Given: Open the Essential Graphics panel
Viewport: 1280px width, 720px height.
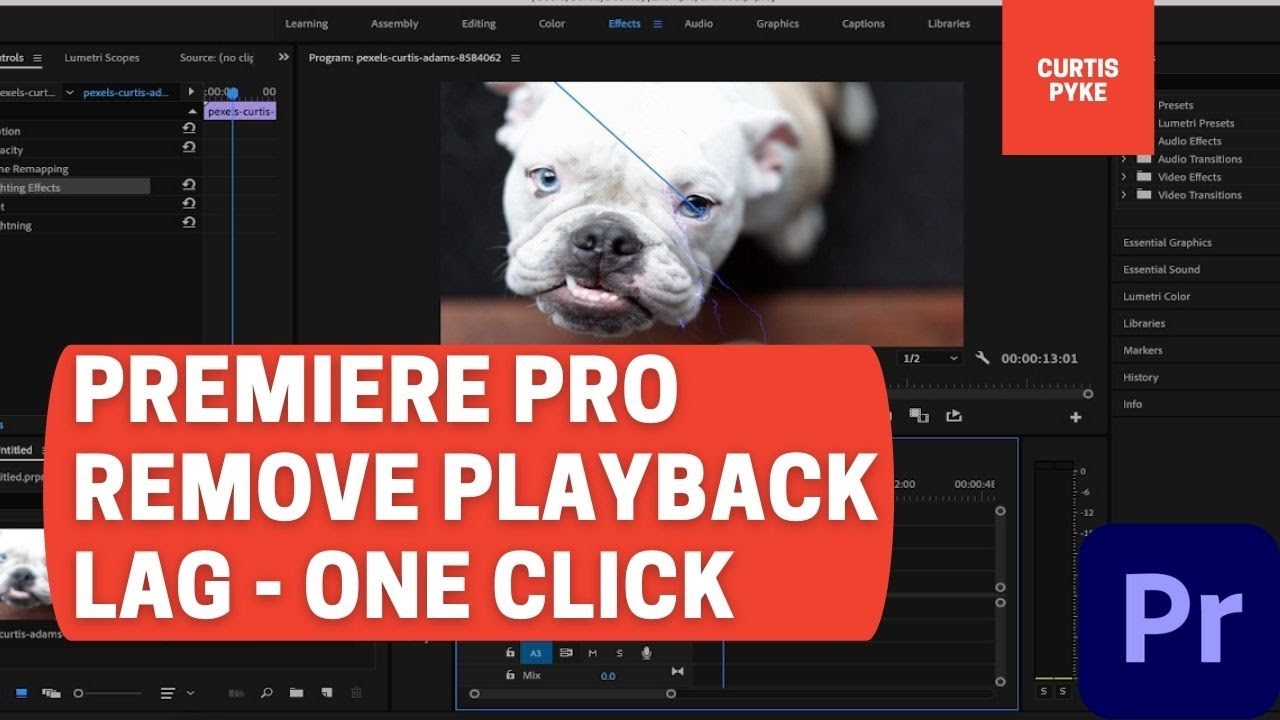Looking at the screenshot, I should [1167, 243].
